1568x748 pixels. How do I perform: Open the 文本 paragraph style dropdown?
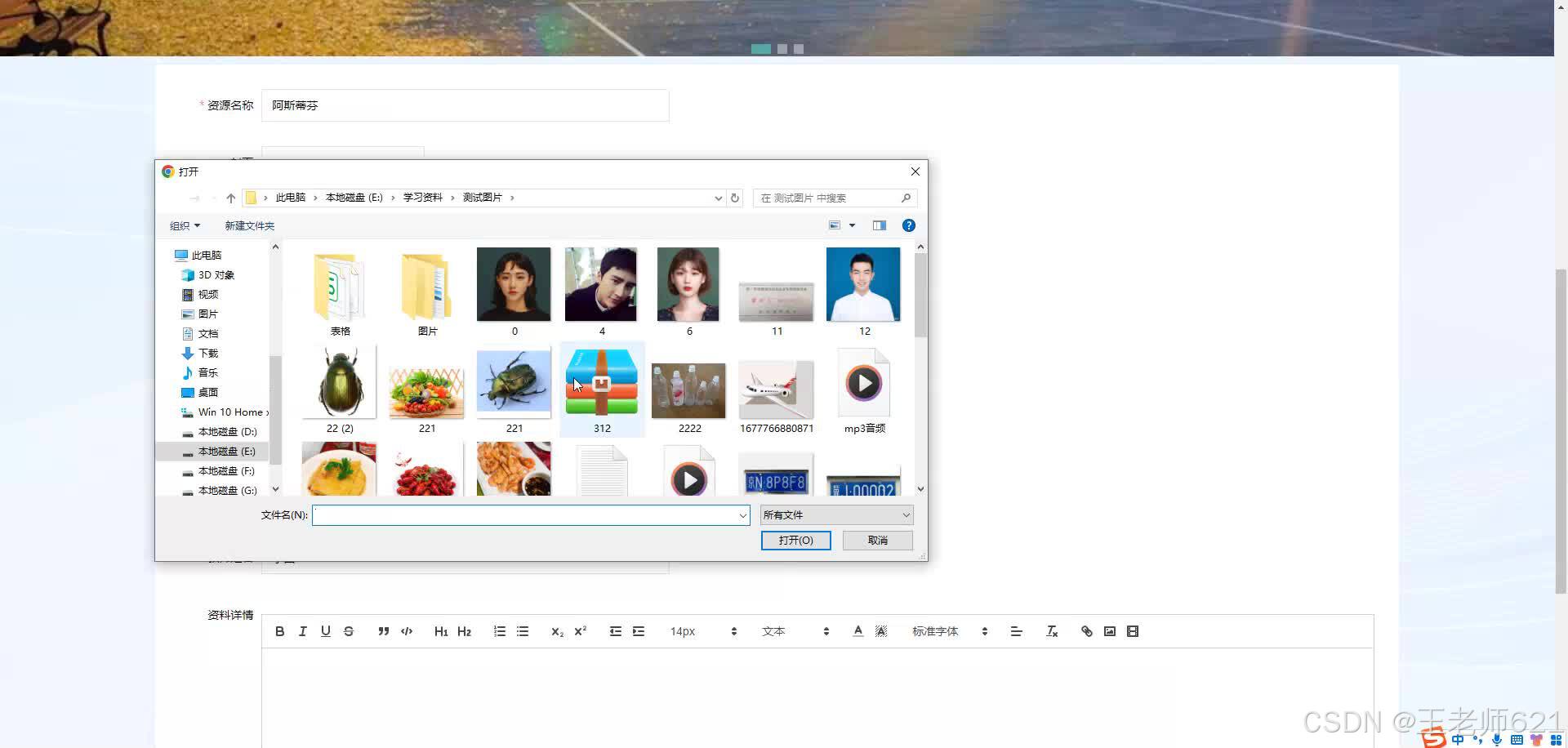(x=795, y=631)
